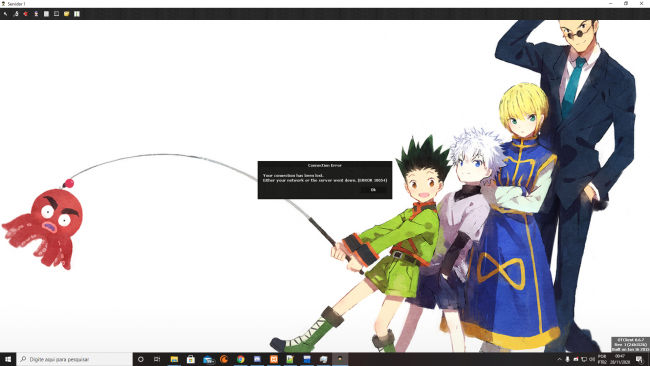This screenshot has width=650, height=366.
Task: Click the window frame icon in toolbar
Action: click(x=56, y=14)
